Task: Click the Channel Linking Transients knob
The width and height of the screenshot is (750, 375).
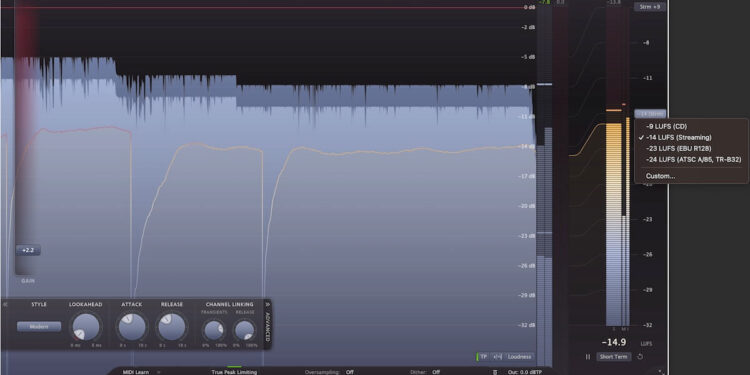Action: (213, 331)
